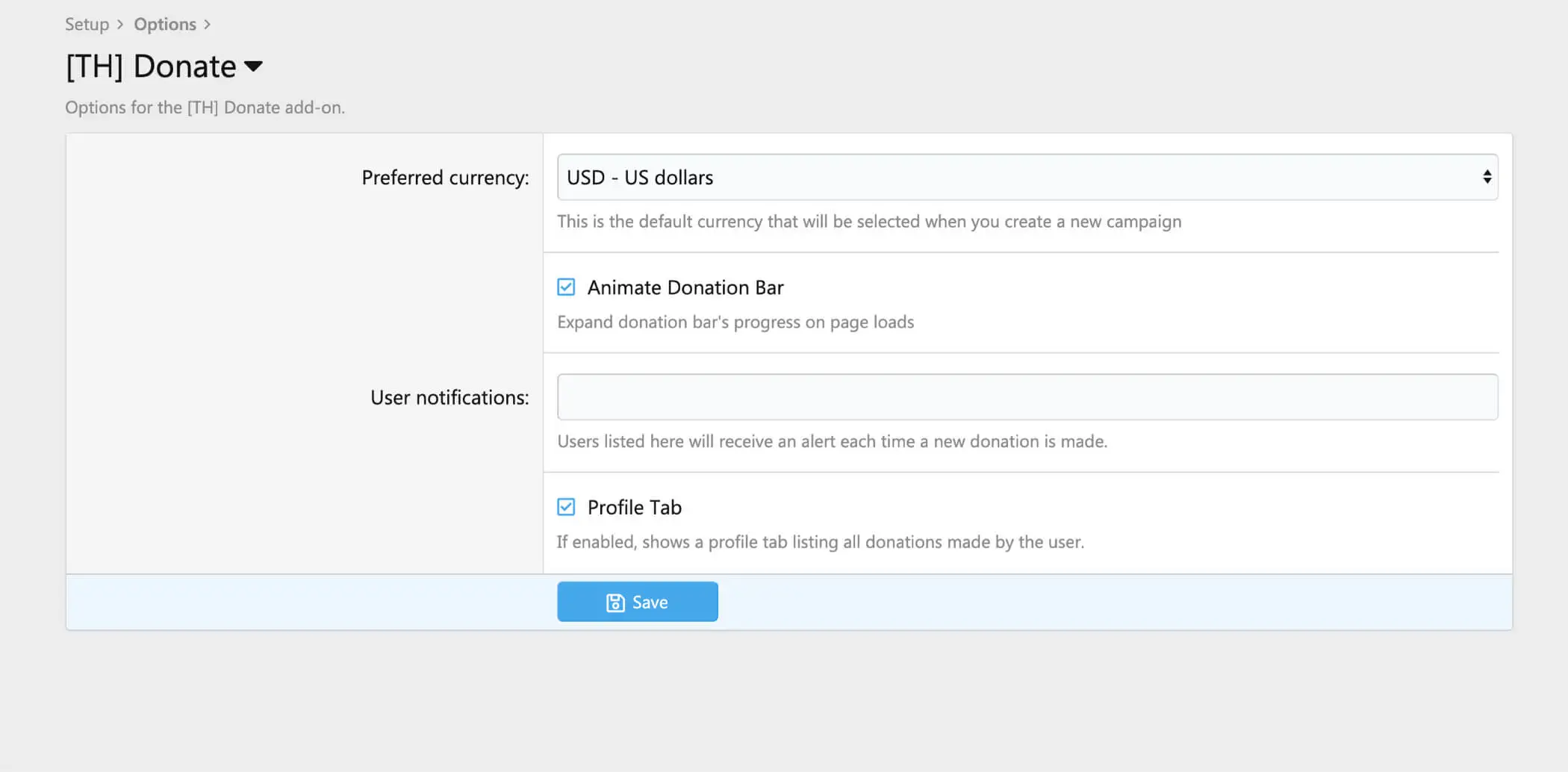Focus the User notifications text field
Viewport: 1568px width, 772px height.
1027,397
